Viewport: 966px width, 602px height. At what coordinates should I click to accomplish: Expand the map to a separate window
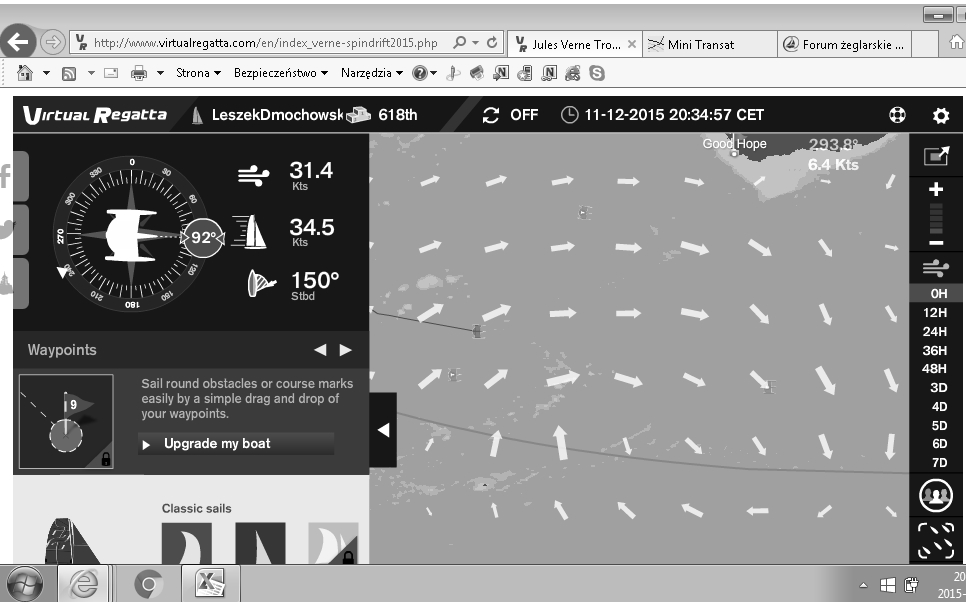point(936,155)
